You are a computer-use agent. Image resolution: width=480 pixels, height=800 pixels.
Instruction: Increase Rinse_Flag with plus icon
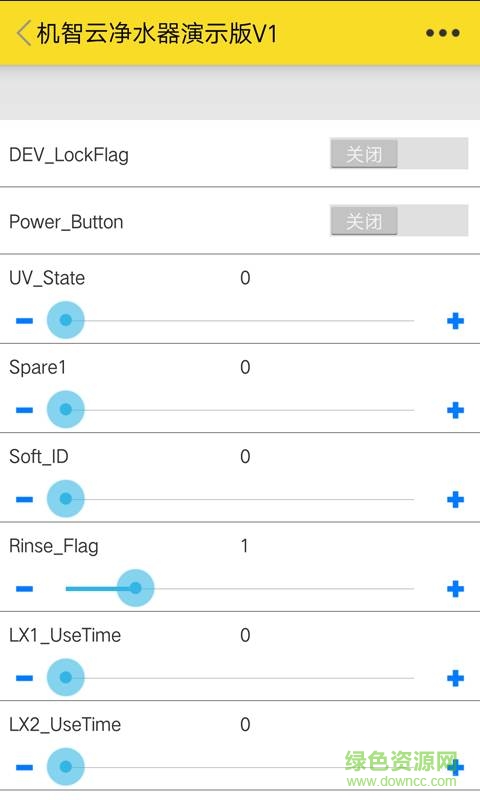(455, 588)
